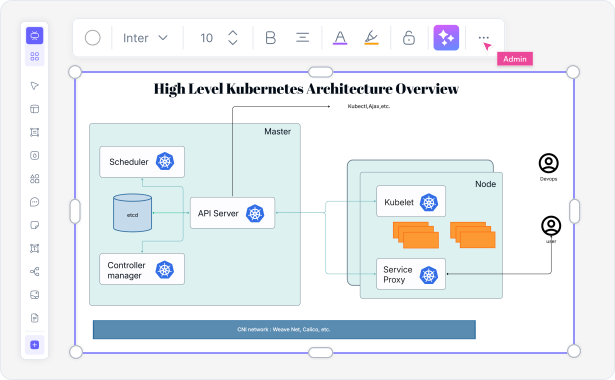Screen dimensions: 615x380
Task: Click the Kubernetes logo in the Scheduler box
Action: tap(165, 162)
